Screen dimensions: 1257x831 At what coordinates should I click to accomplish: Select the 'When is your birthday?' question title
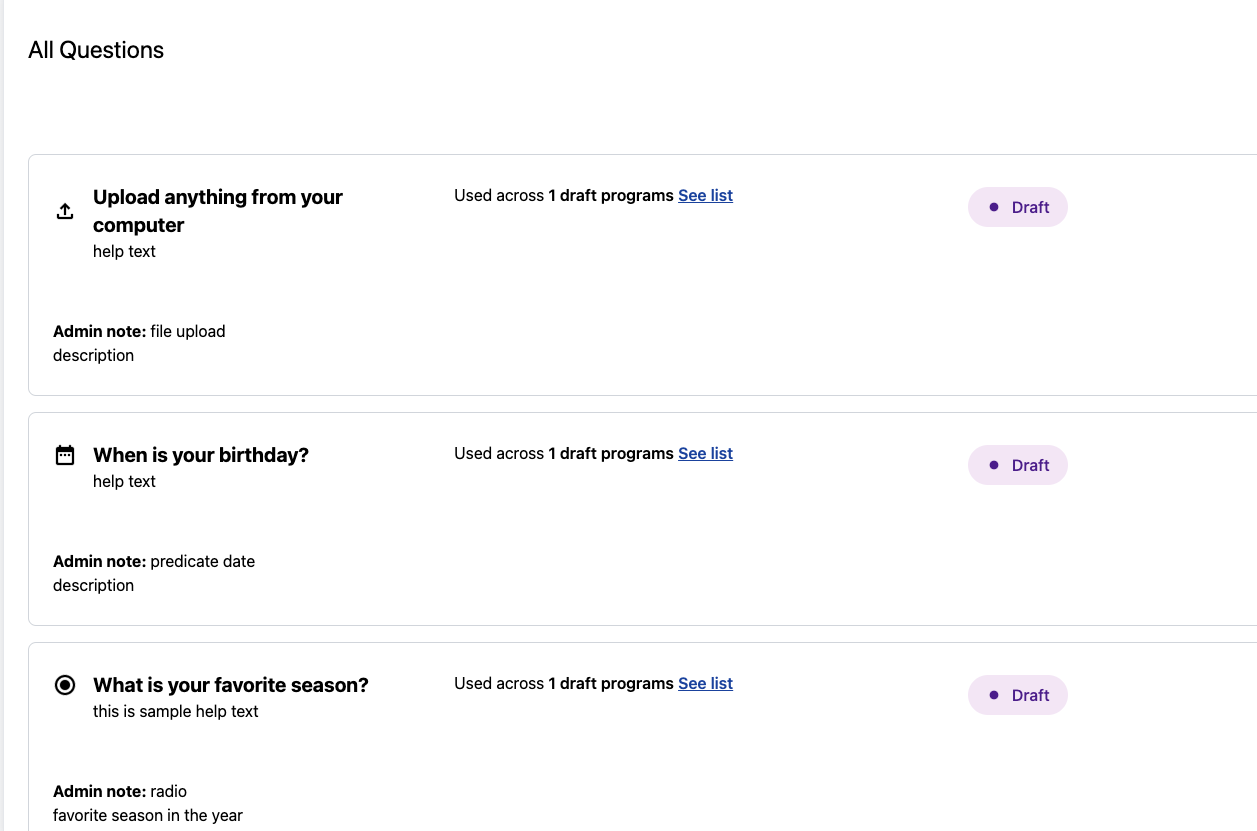click(x=200, y=455)
